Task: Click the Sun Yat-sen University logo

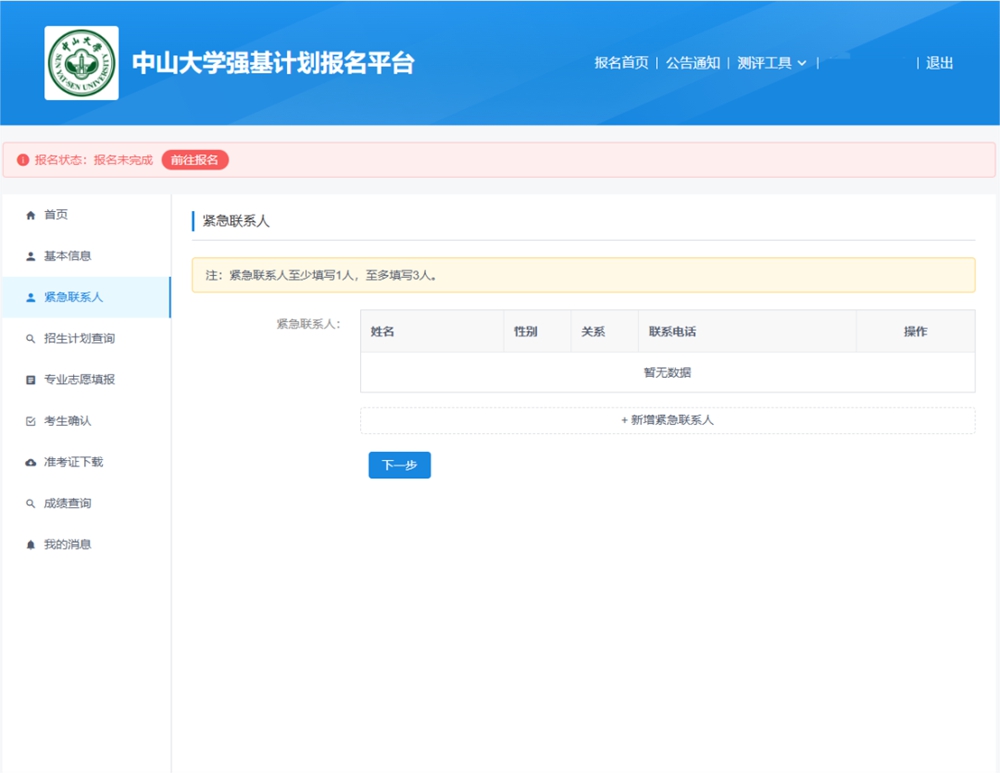Action: point(81,63)
